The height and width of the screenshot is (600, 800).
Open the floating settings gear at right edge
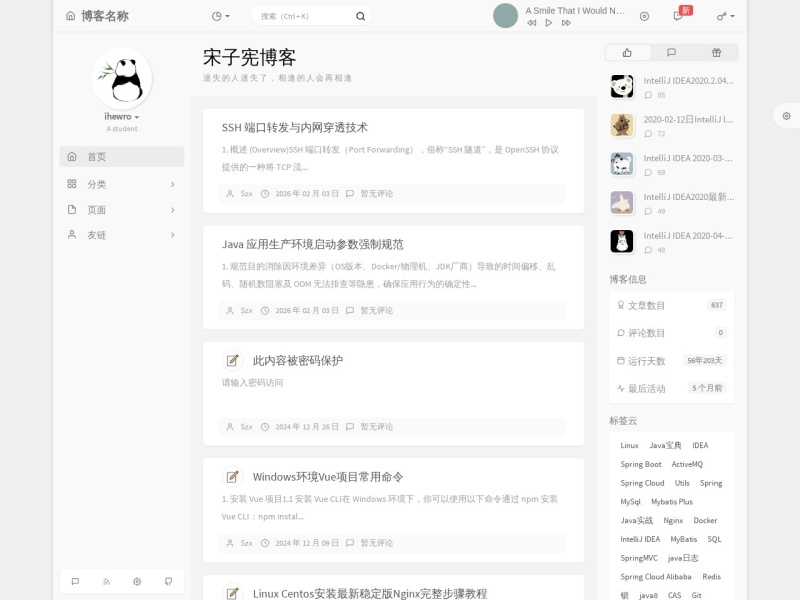click(786, 116)
